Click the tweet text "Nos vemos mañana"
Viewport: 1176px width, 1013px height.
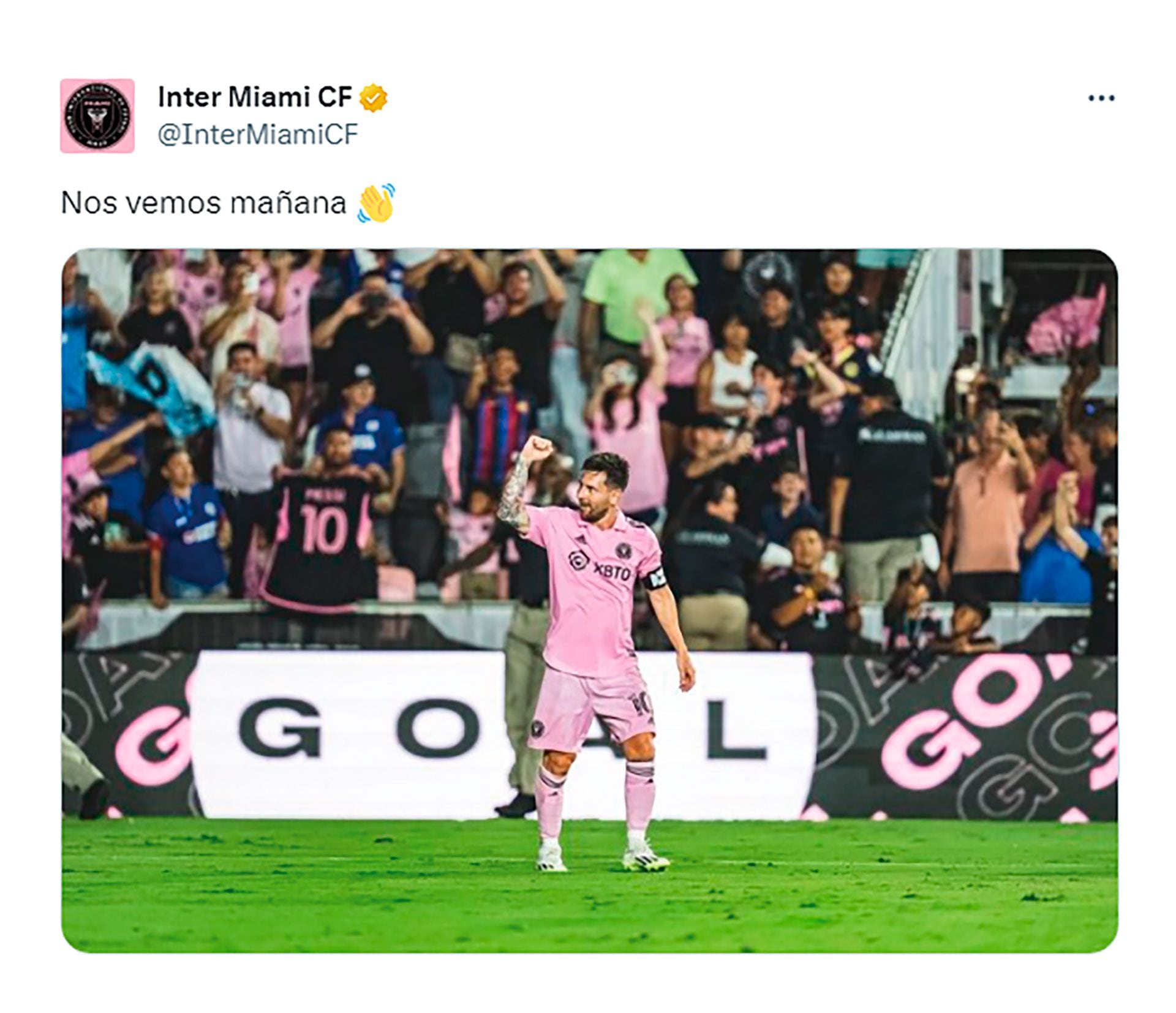(203, 203)
